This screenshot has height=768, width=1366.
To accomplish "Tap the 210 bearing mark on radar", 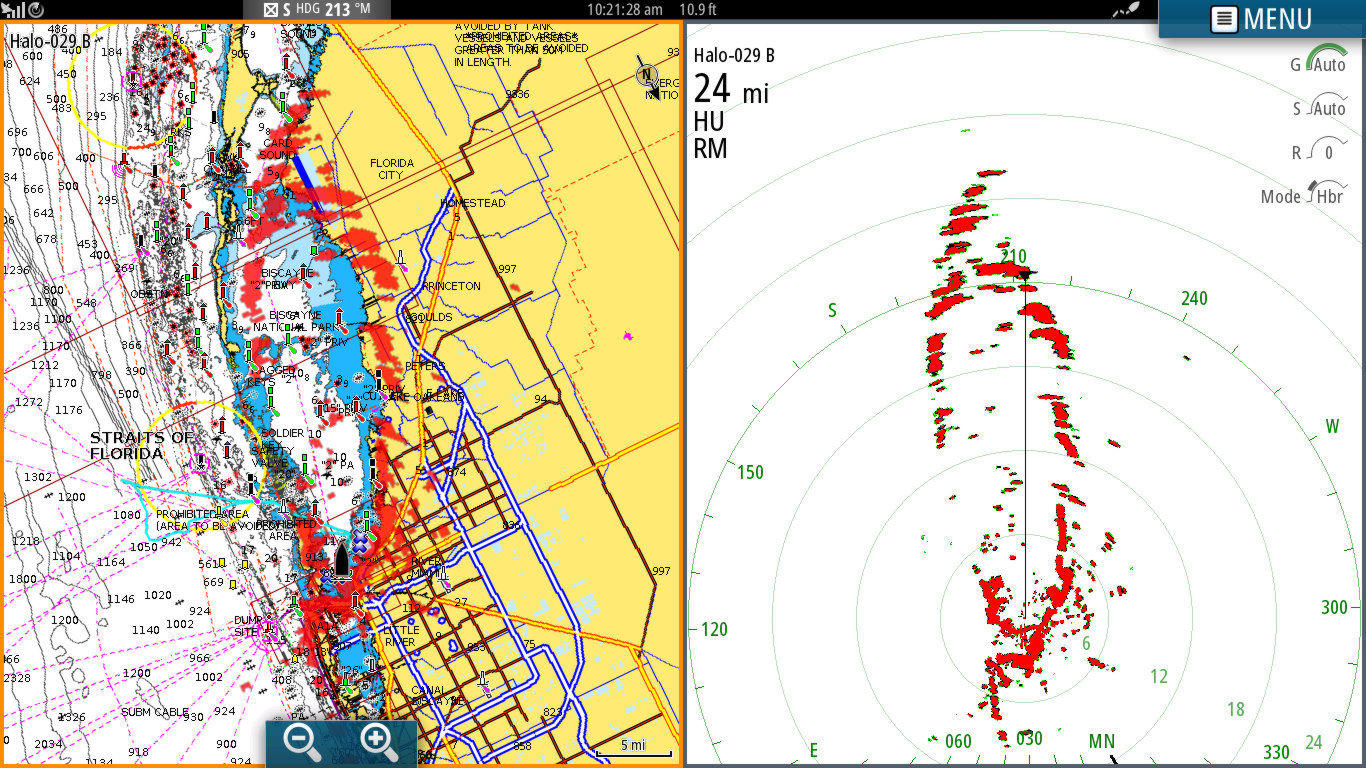I will pos(1014,257).
